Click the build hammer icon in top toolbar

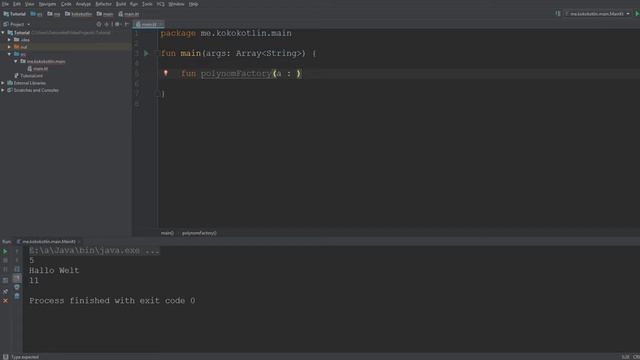[x=558, y=14]
